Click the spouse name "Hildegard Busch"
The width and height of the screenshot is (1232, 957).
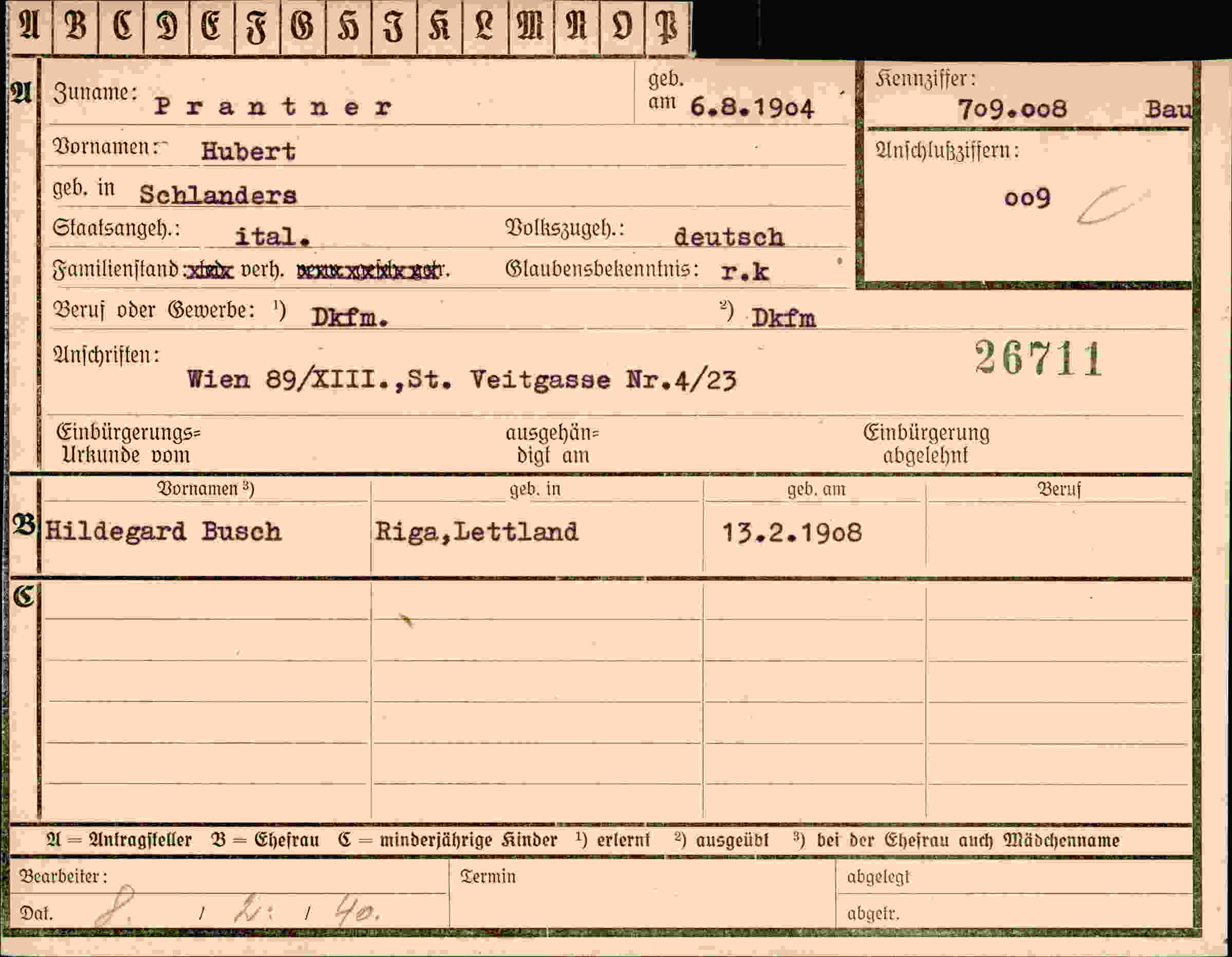coord(163,531)
